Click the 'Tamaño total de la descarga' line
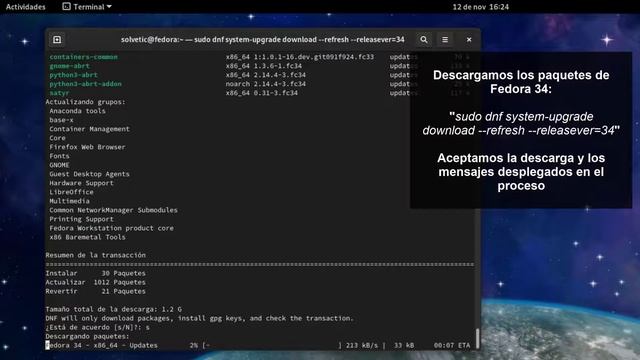 click(113, 309)
